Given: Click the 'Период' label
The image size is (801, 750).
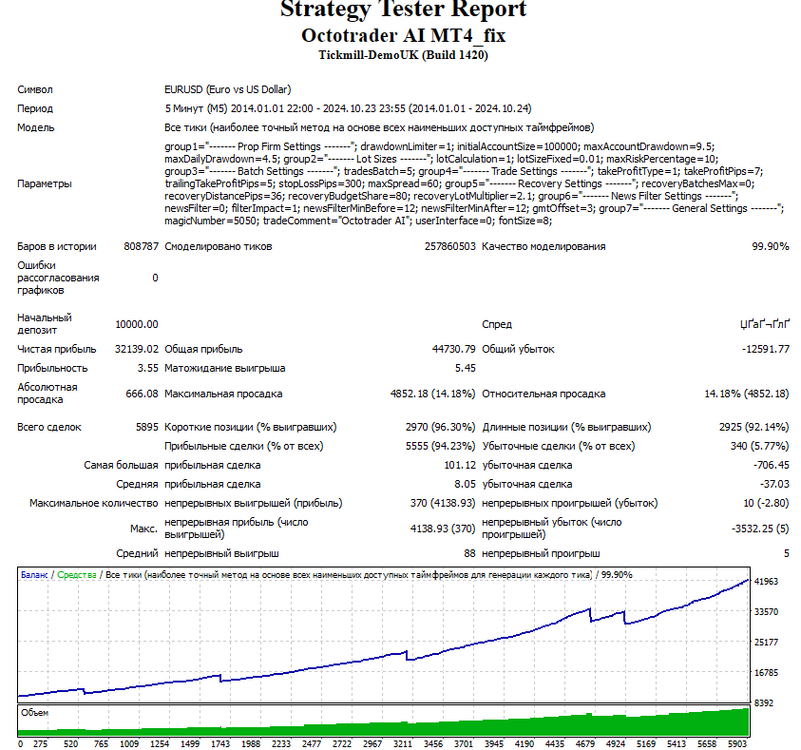Looking at the screenshot, I should (x=35, y=108).
